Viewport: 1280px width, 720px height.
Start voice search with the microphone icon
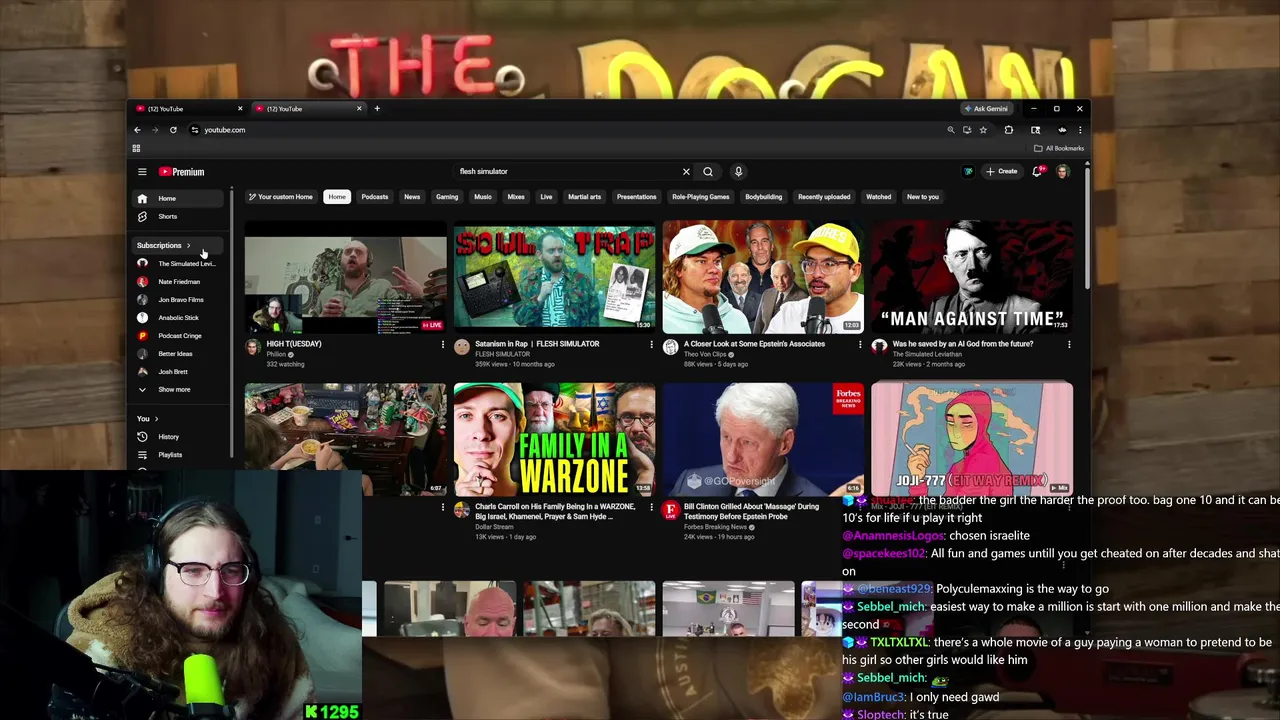pyautogui.click(x=738, y=172)
